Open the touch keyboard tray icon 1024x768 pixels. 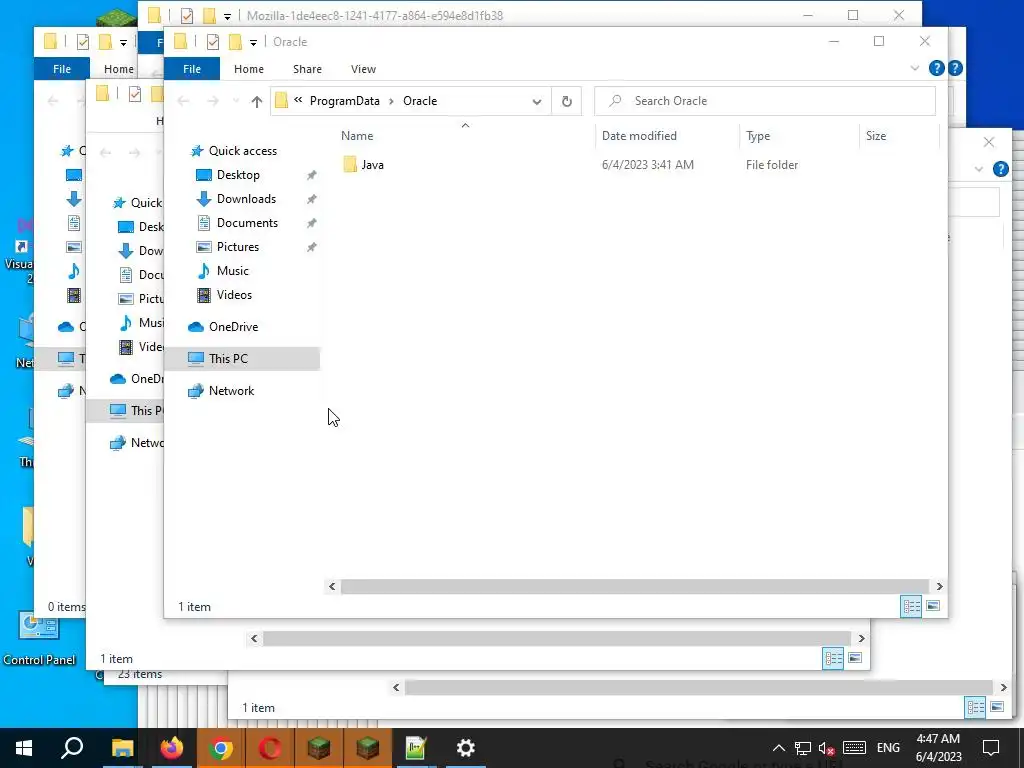click(x=854, y=748)
